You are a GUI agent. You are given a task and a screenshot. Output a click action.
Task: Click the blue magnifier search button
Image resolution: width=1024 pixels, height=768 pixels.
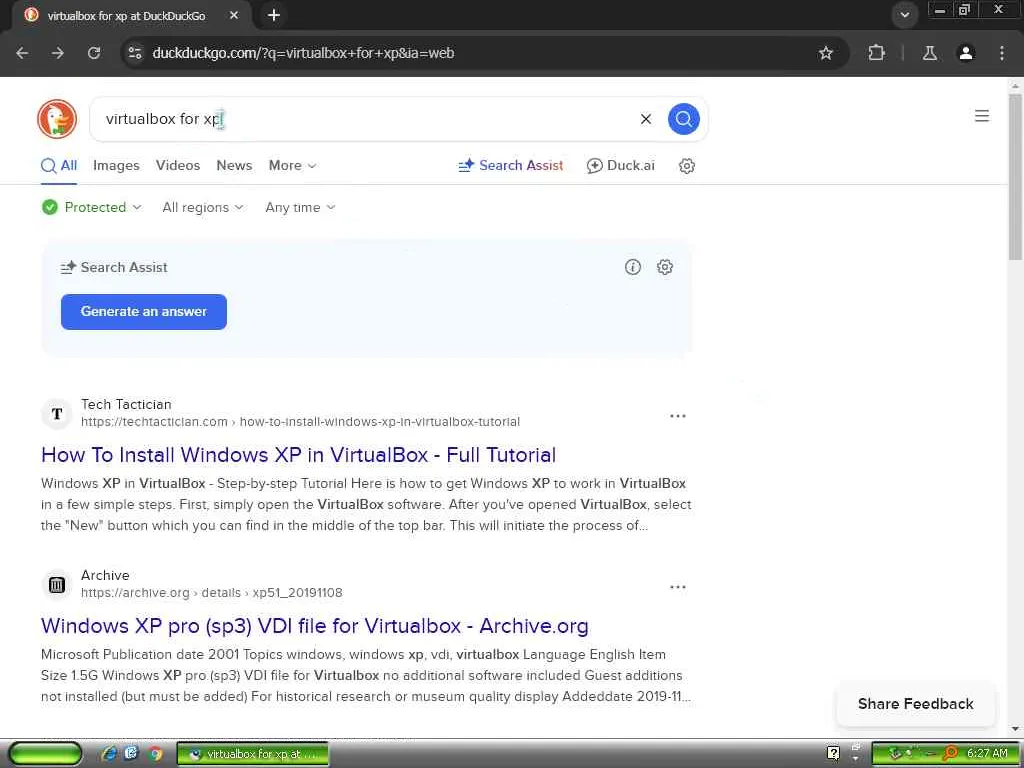(684, 119)
